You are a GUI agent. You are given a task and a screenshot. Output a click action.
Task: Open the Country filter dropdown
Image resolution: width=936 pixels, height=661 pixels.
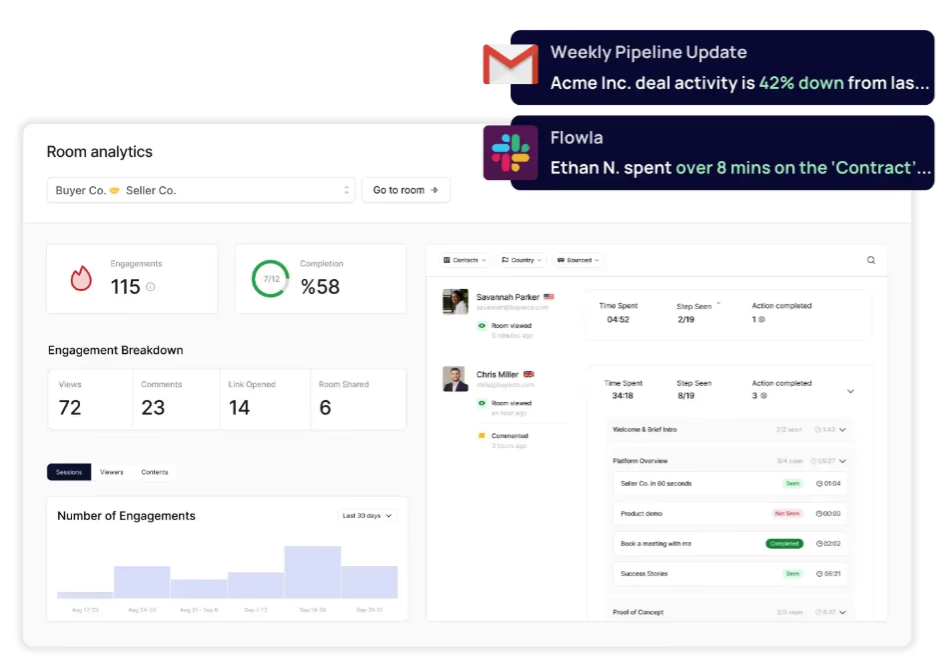click(521, 260)
